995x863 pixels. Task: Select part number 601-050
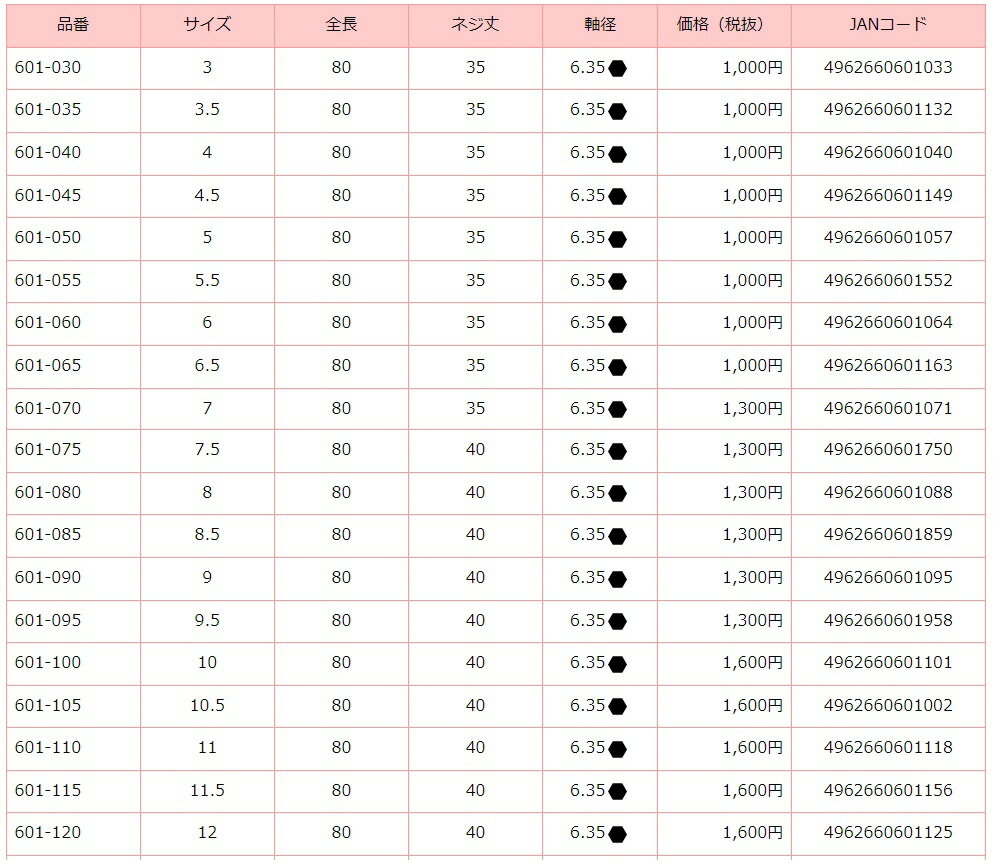[48, 237]
